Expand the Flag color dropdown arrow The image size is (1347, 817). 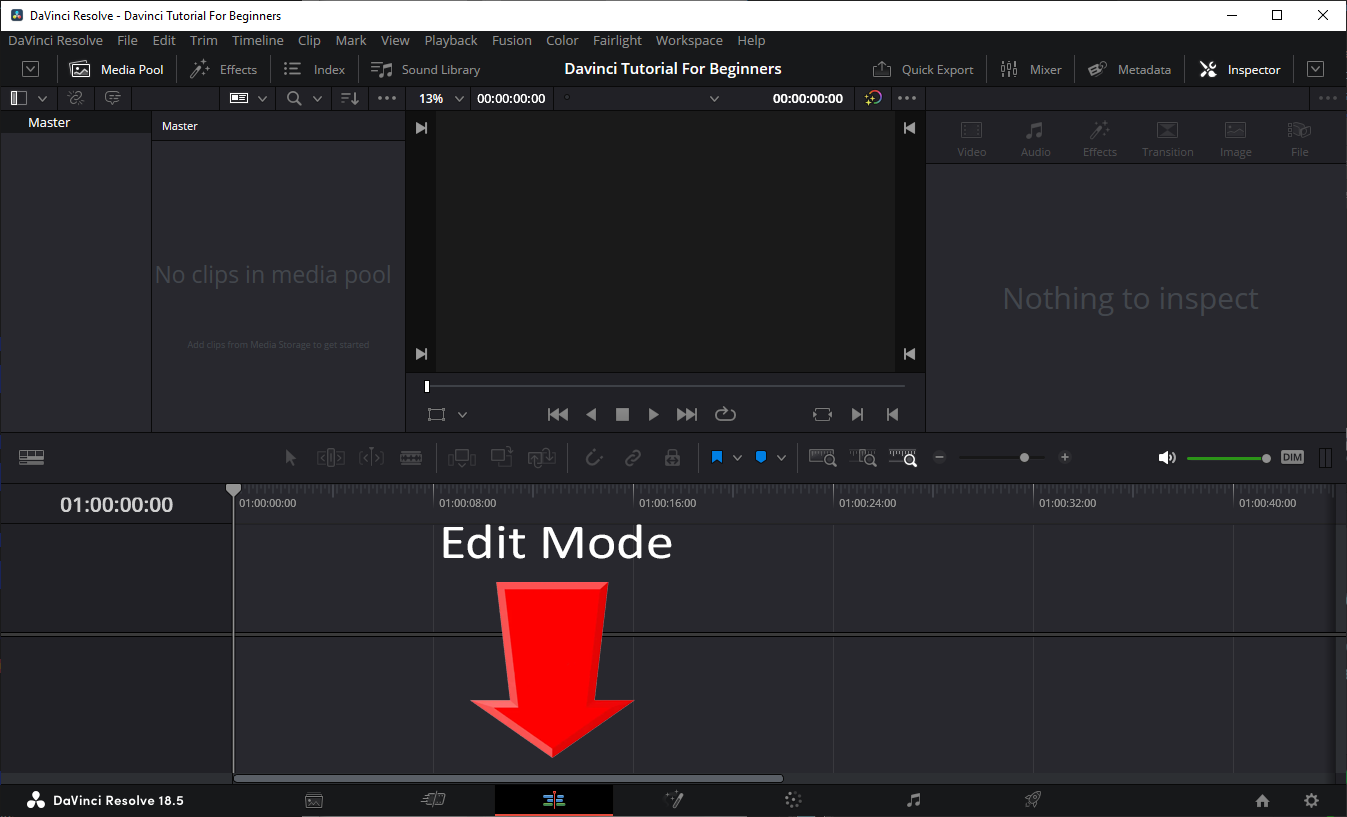(x=737, y=458)
